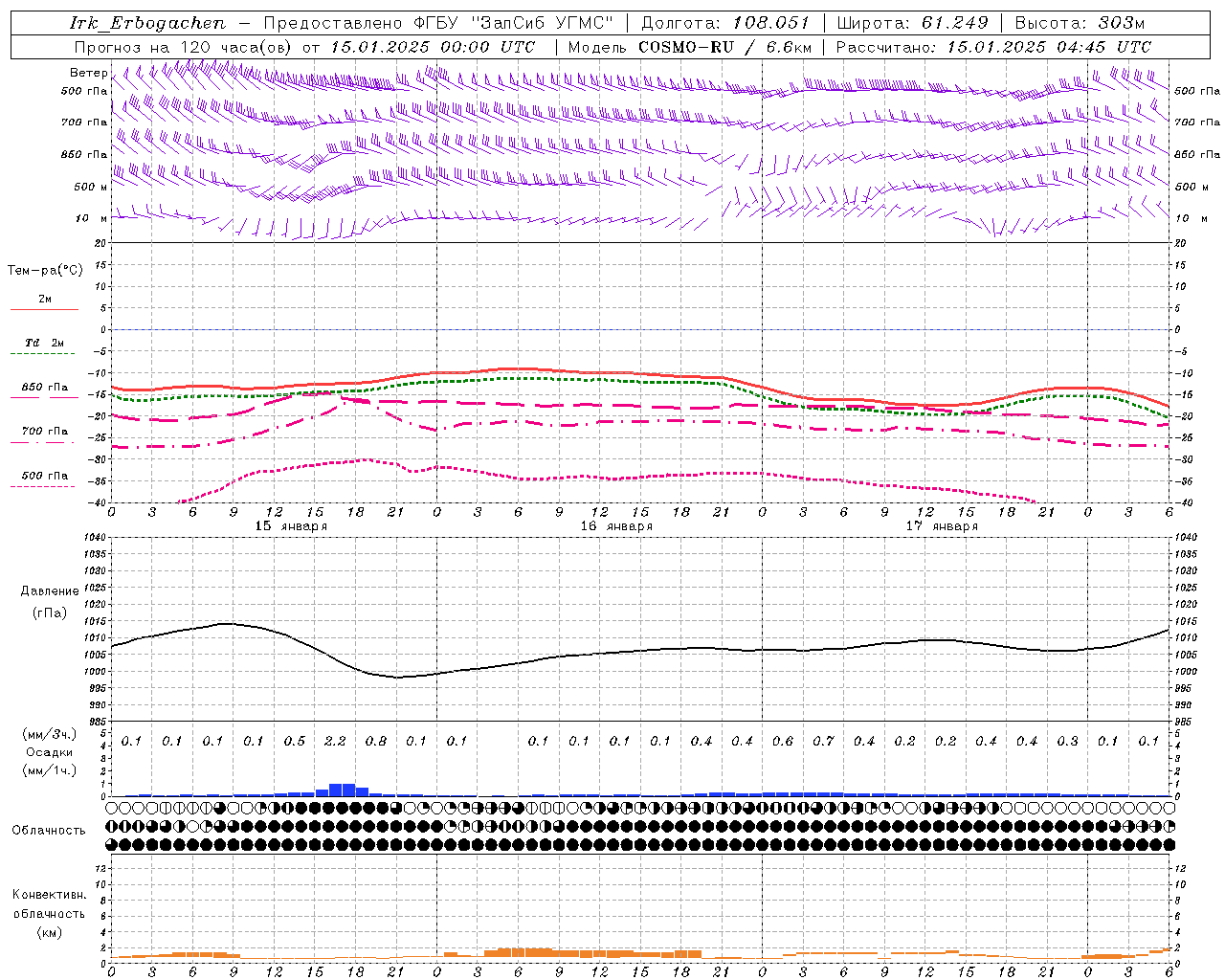Click the 0.7 three-hour precipitation value

click(x=823, y=742)
